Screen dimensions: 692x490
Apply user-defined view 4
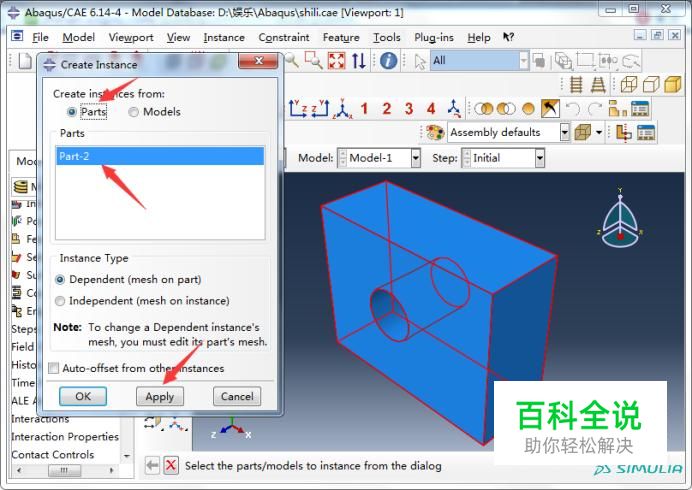pos(431,108)
